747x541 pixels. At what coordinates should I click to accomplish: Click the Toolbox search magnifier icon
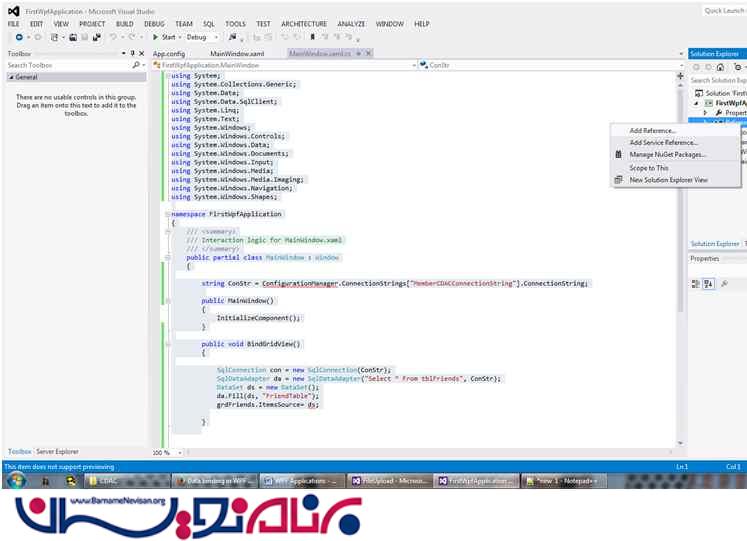(x=136, y=65)
